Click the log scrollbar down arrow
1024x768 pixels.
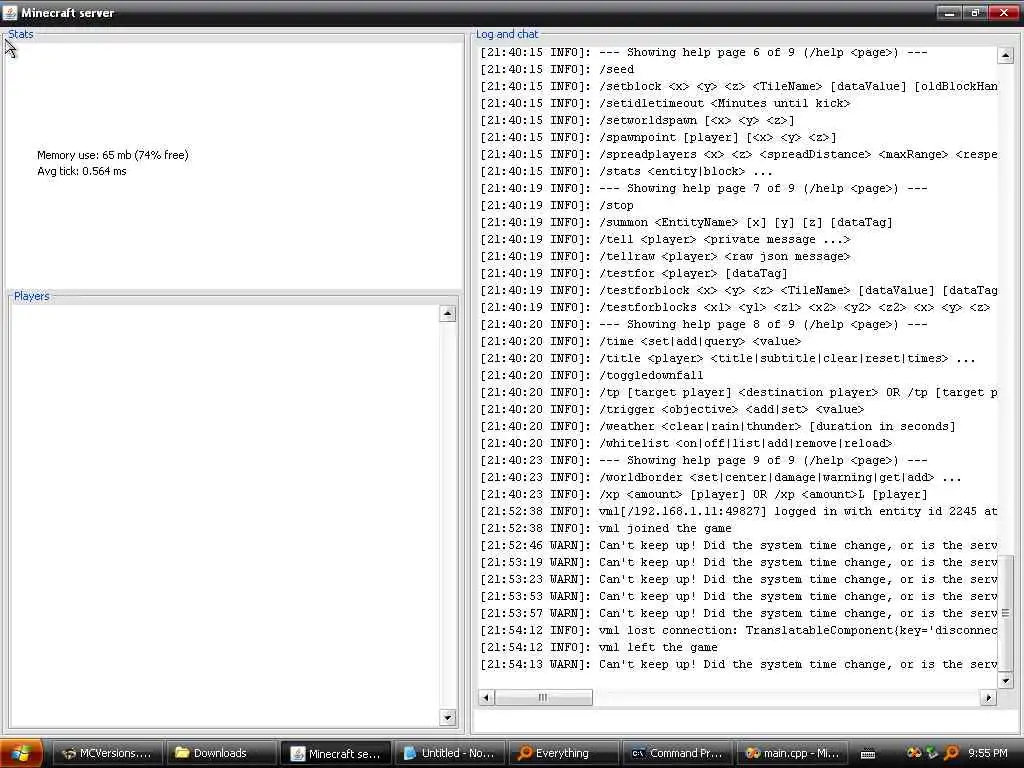(x=1006, y=680)
